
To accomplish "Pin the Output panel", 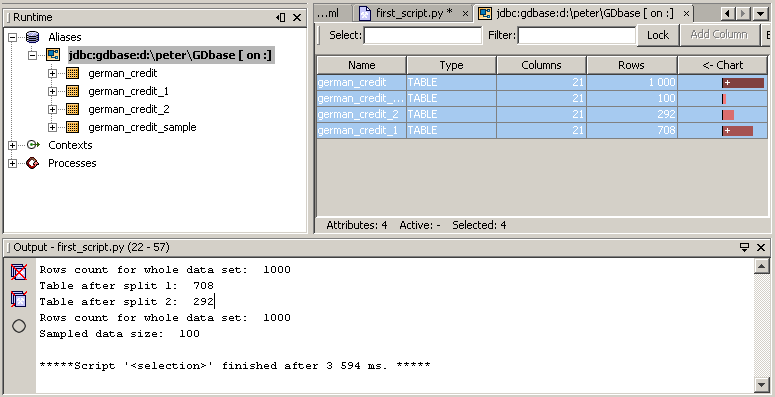I will (744, 247).
